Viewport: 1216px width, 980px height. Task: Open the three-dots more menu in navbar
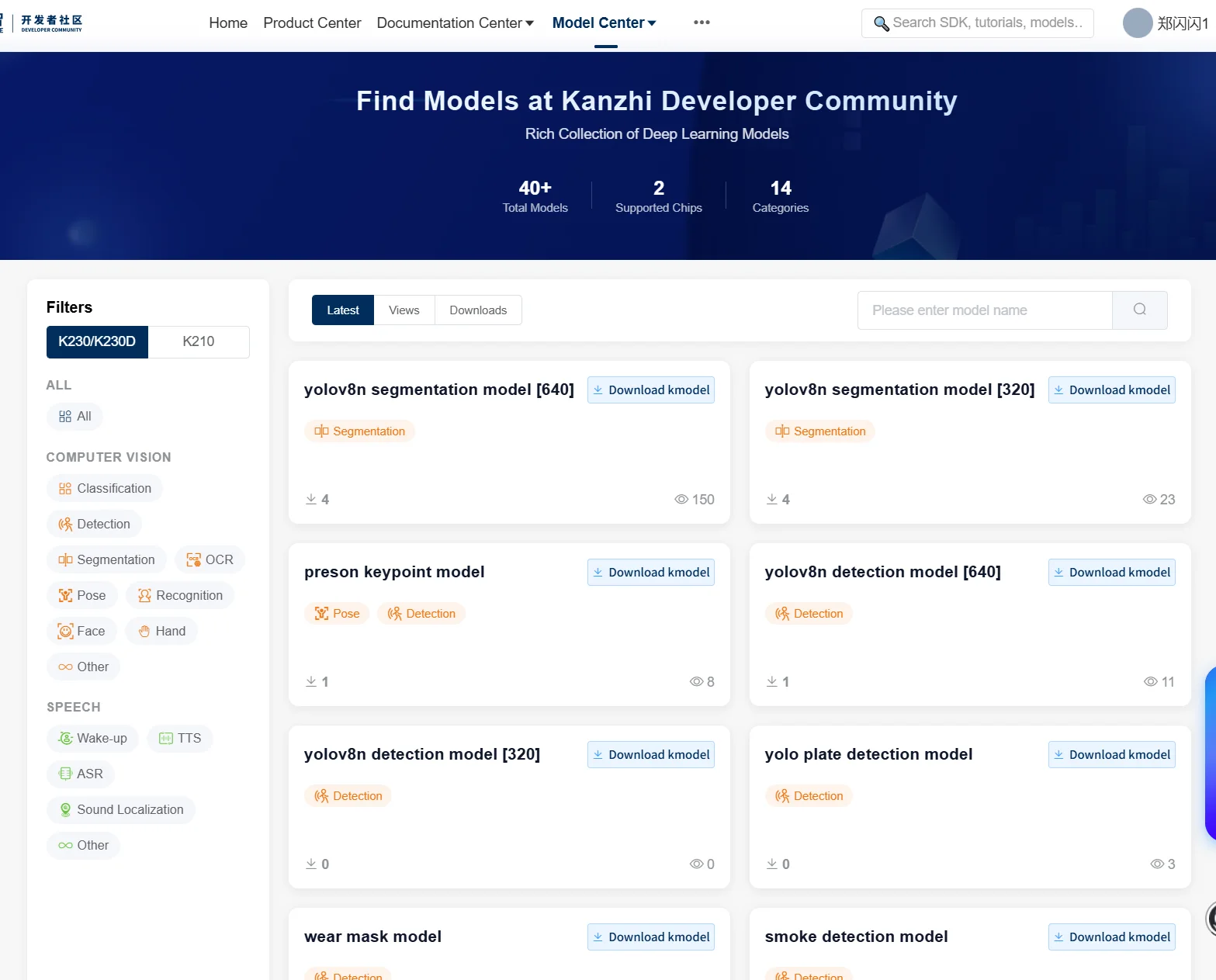pos(702,23)
